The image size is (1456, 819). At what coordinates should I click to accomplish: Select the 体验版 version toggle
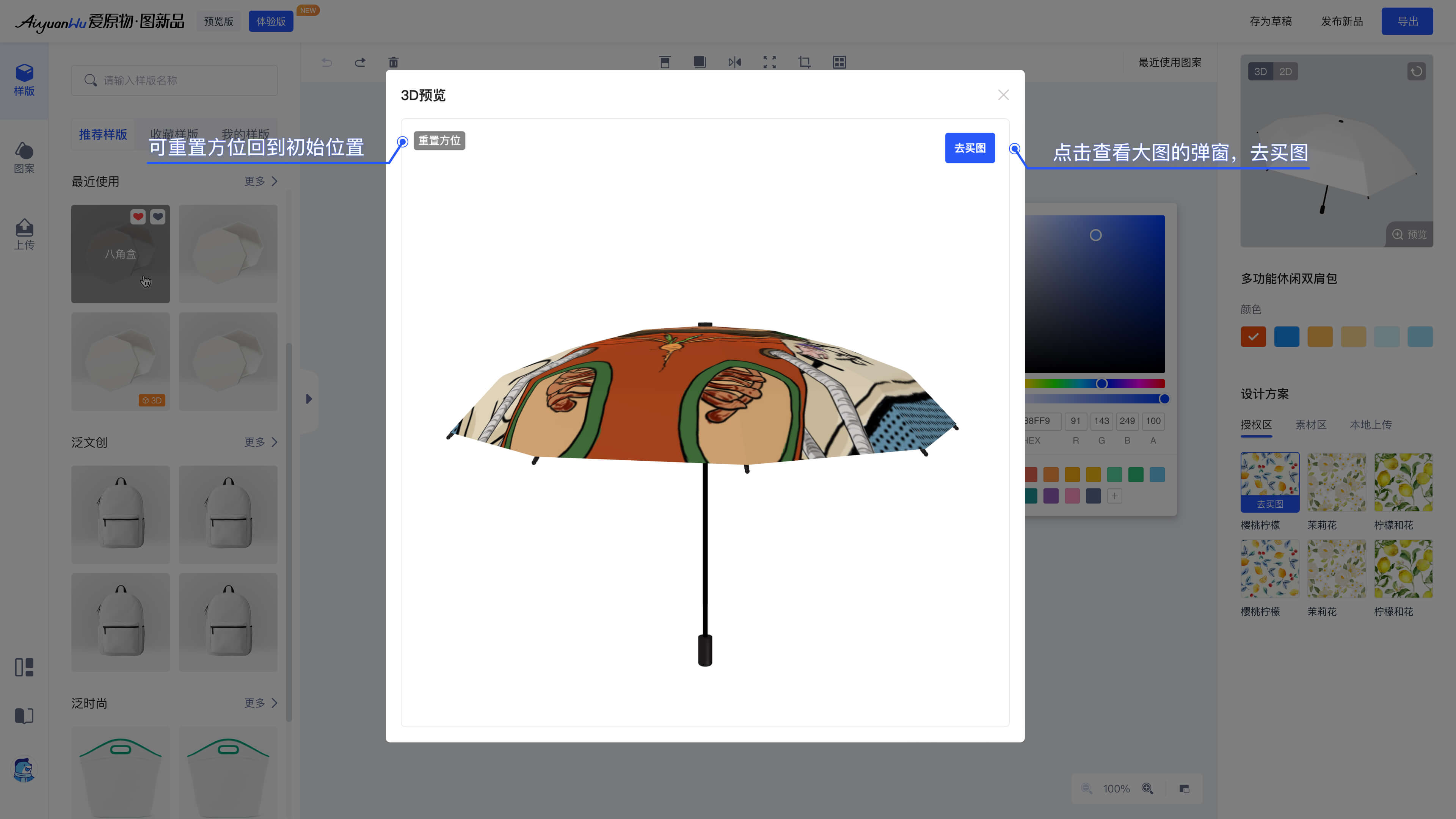pyautogui.click(x=271, y=22)
